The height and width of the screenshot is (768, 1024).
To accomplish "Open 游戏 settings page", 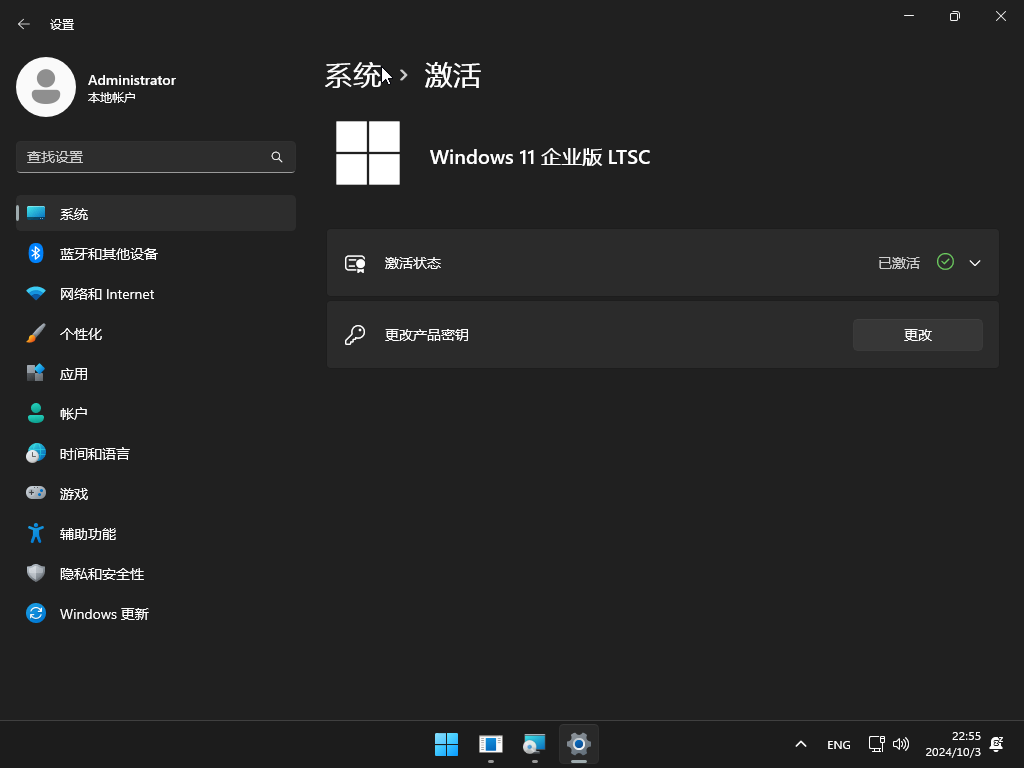I will pyautogui.click(x=155, y=494).
